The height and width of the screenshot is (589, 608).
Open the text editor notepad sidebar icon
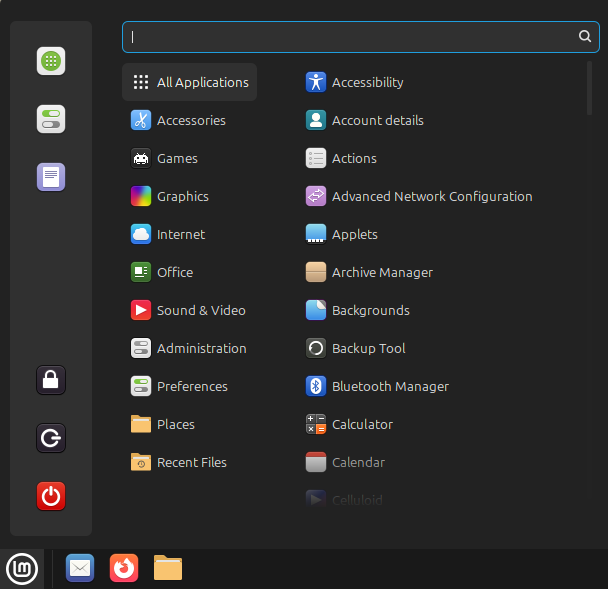point(51,177)
